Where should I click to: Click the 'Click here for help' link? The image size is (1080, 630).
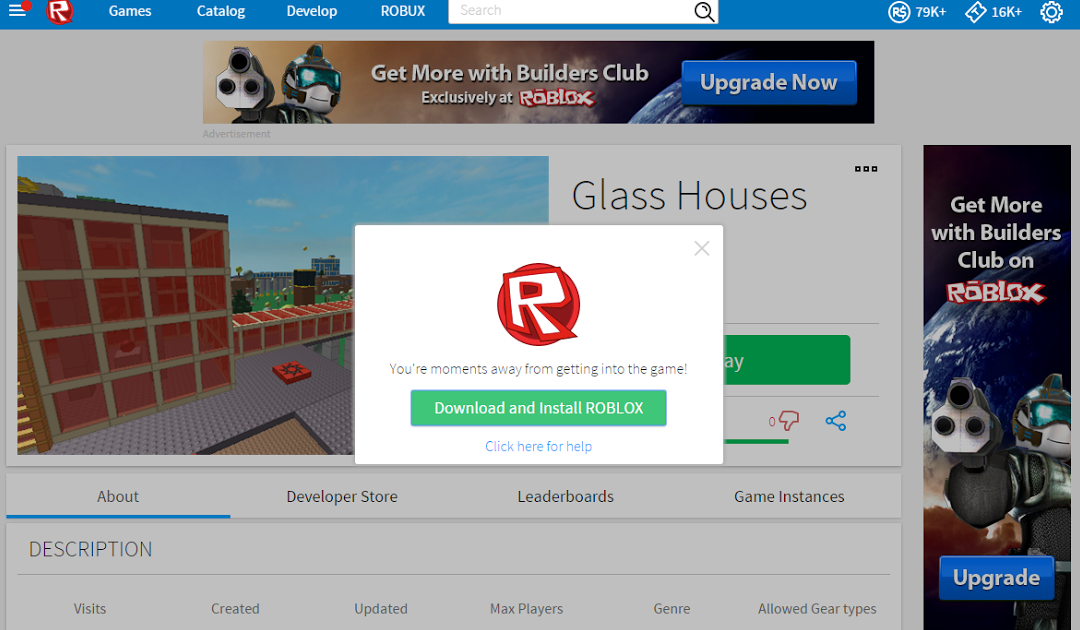click(539, 446)
